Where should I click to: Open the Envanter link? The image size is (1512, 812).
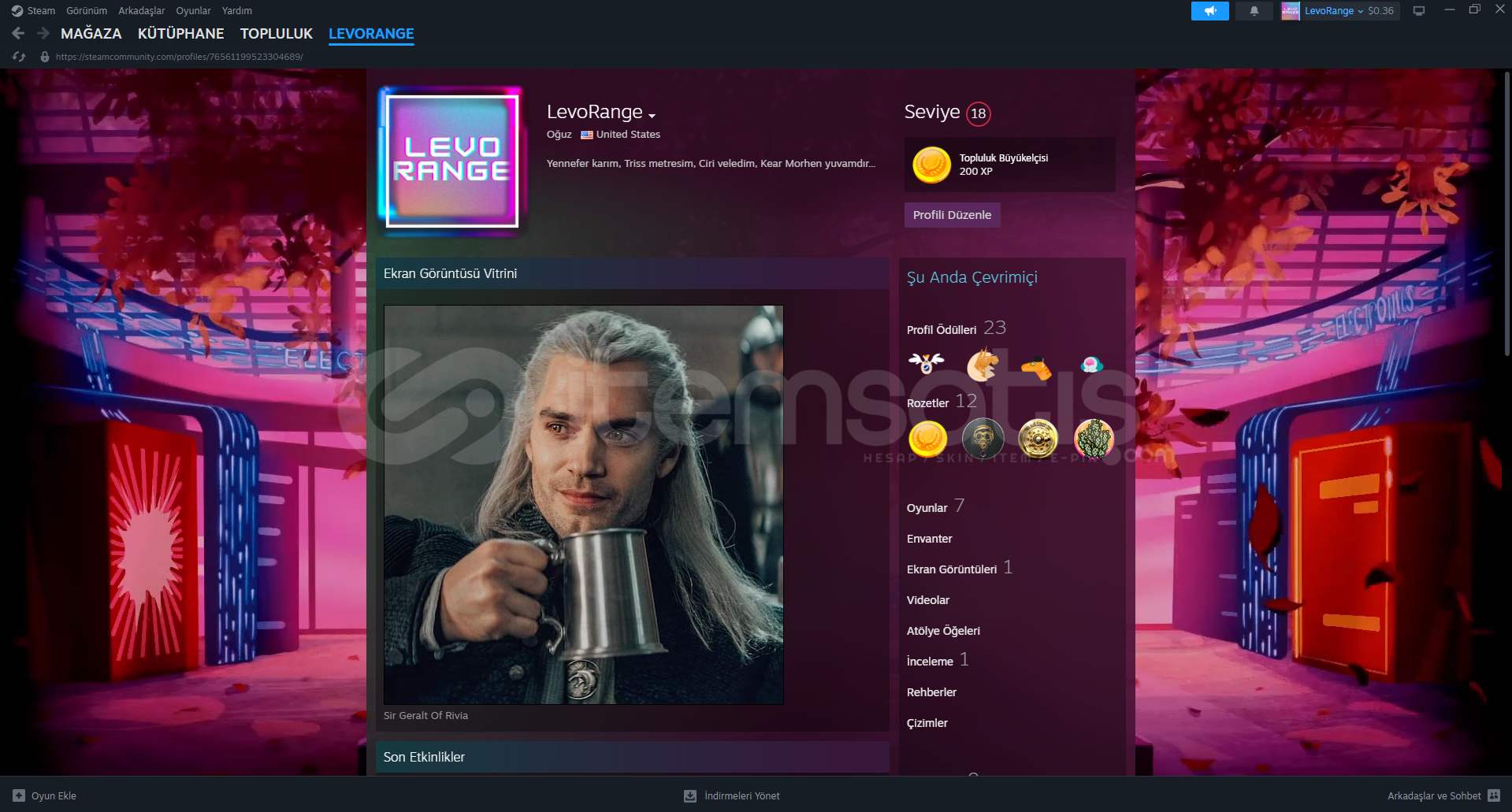pos(930,539)
